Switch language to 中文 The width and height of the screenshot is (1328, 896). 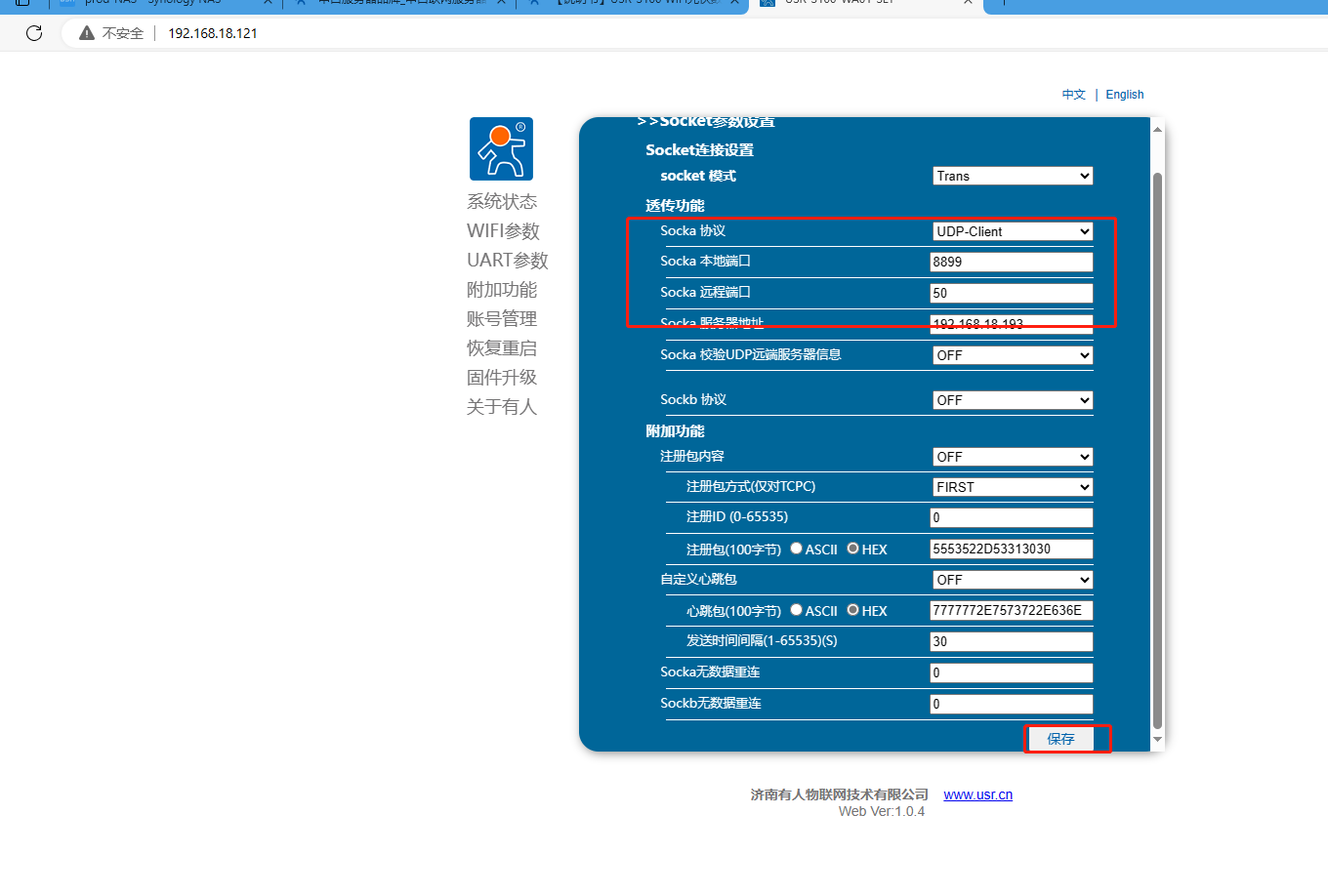1074,95
